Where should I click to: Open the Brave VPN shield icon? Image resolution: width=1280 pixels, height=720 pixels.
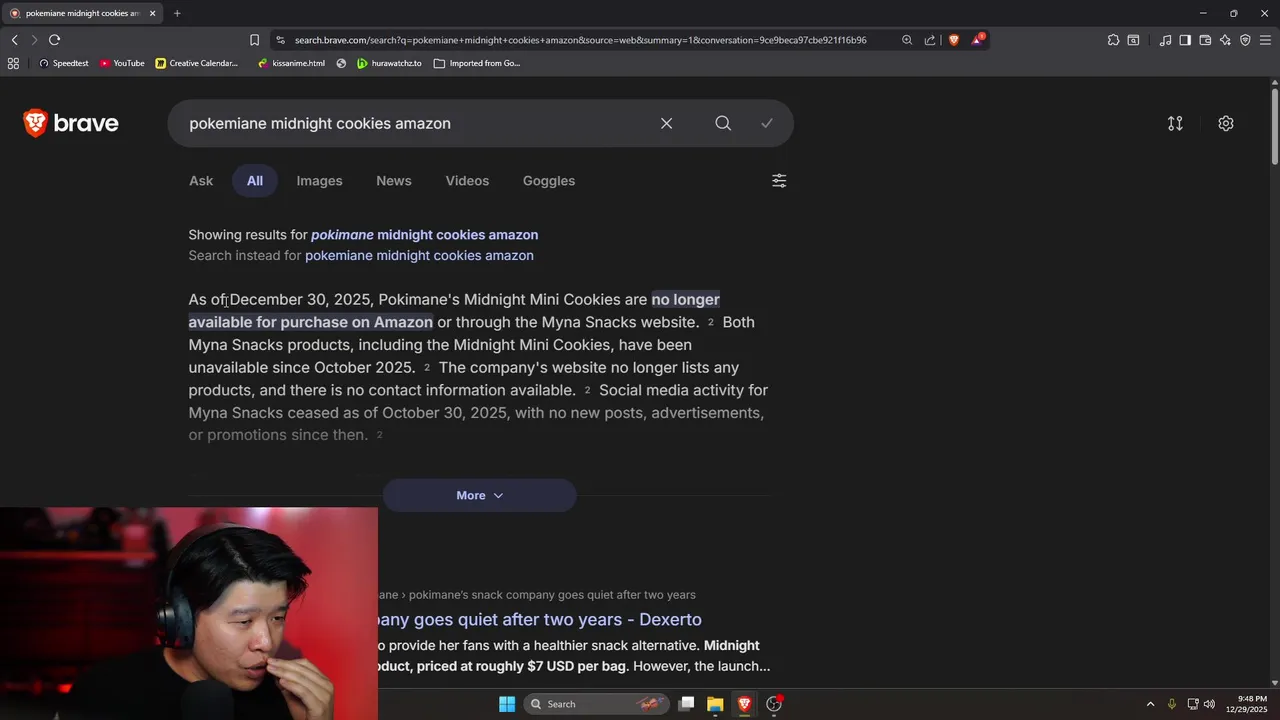1245,40
